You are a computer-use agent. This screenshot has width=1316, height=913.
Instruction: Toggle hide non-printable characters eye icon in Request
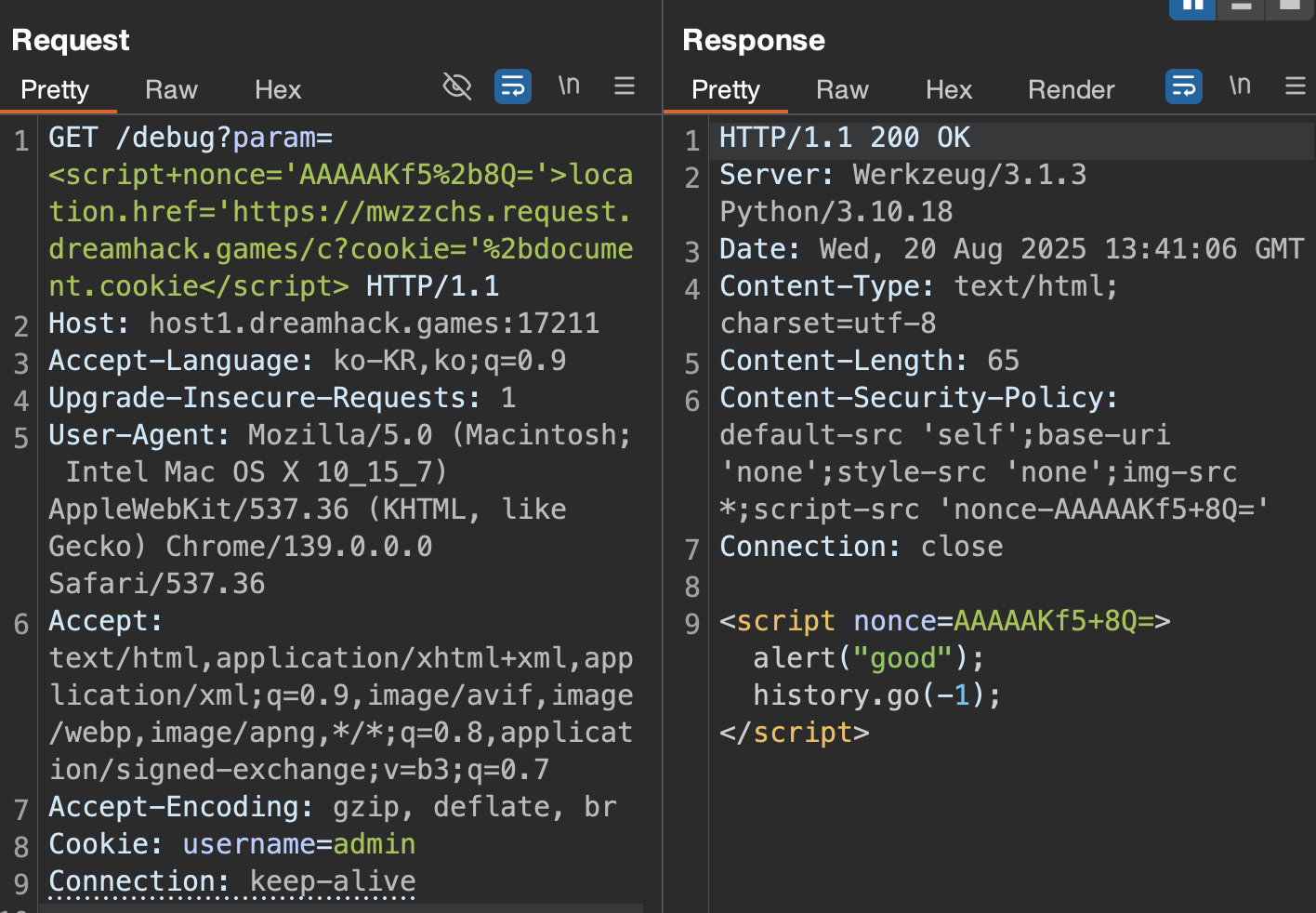[456, 86]
